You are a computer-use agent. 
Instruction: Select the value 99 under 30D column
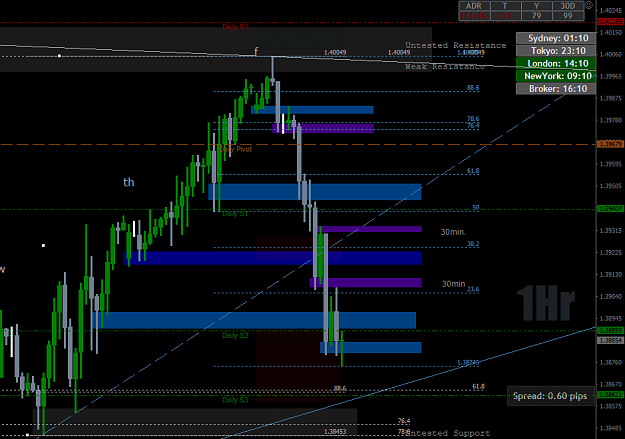pyautogui.click(x=568, y=16)
